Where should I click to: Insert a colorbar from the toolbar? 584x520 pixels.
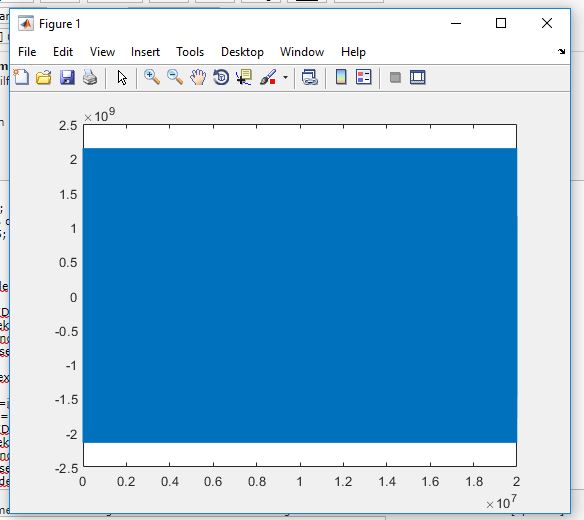(341, 77)
